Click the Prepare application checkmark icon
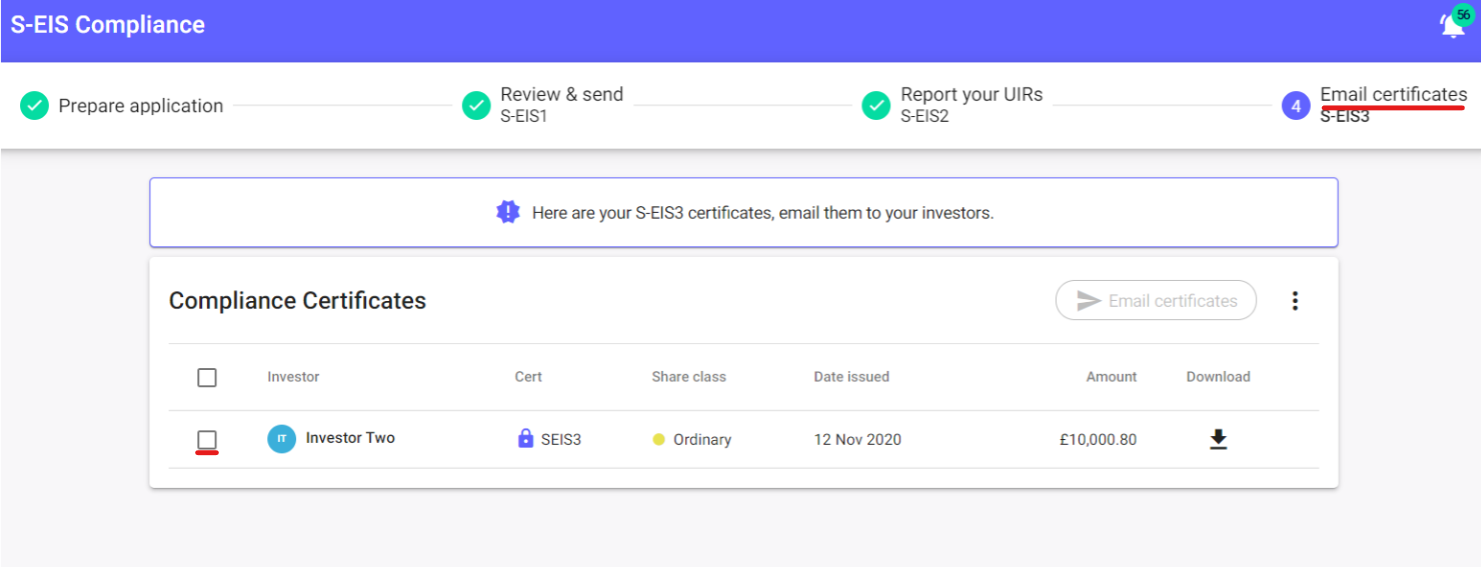Viewport: 1481px width, 567px height. click(x=34, y=105)
